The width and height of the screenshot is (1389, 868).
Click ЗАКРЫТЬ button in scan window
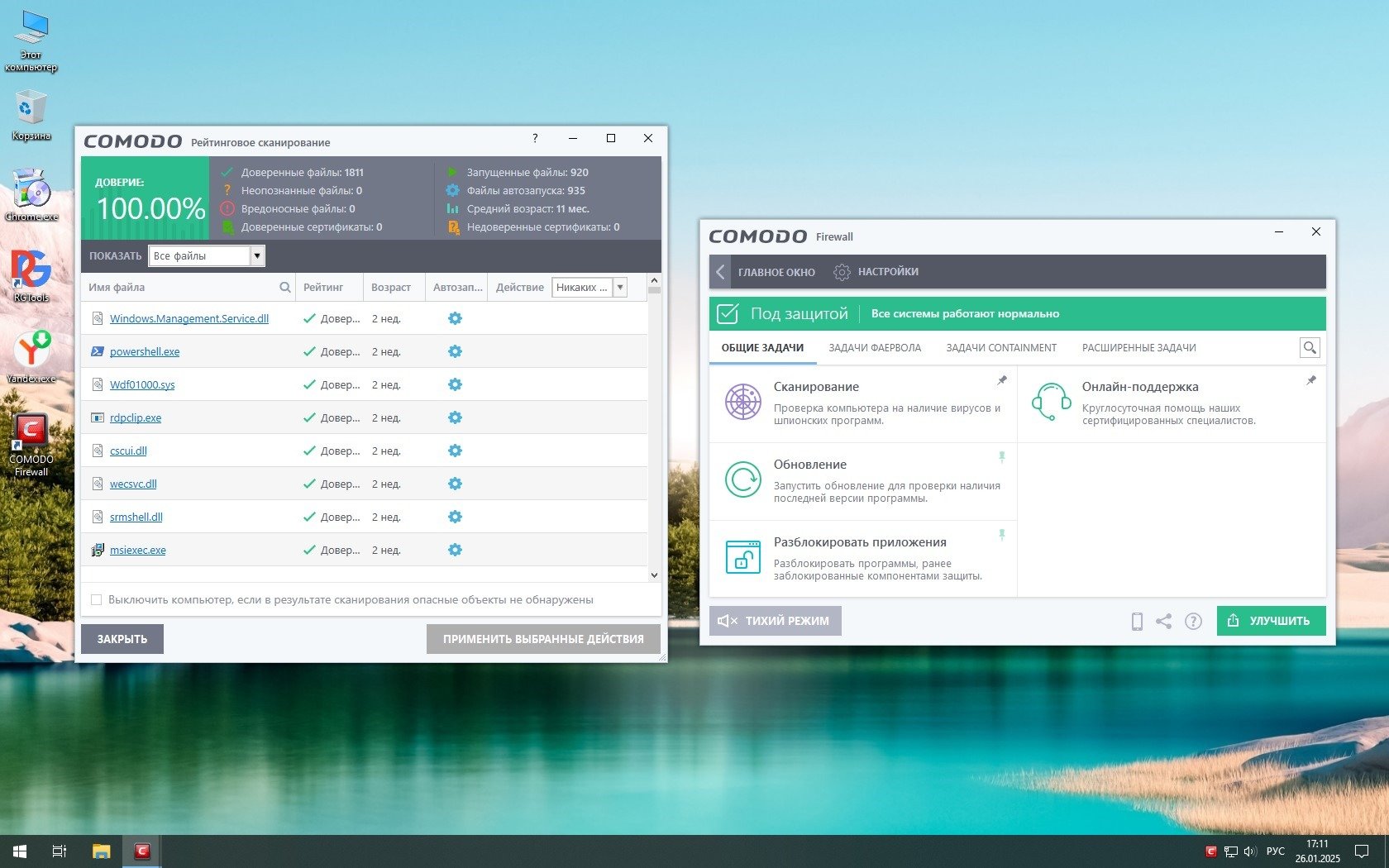click(122, 639)
